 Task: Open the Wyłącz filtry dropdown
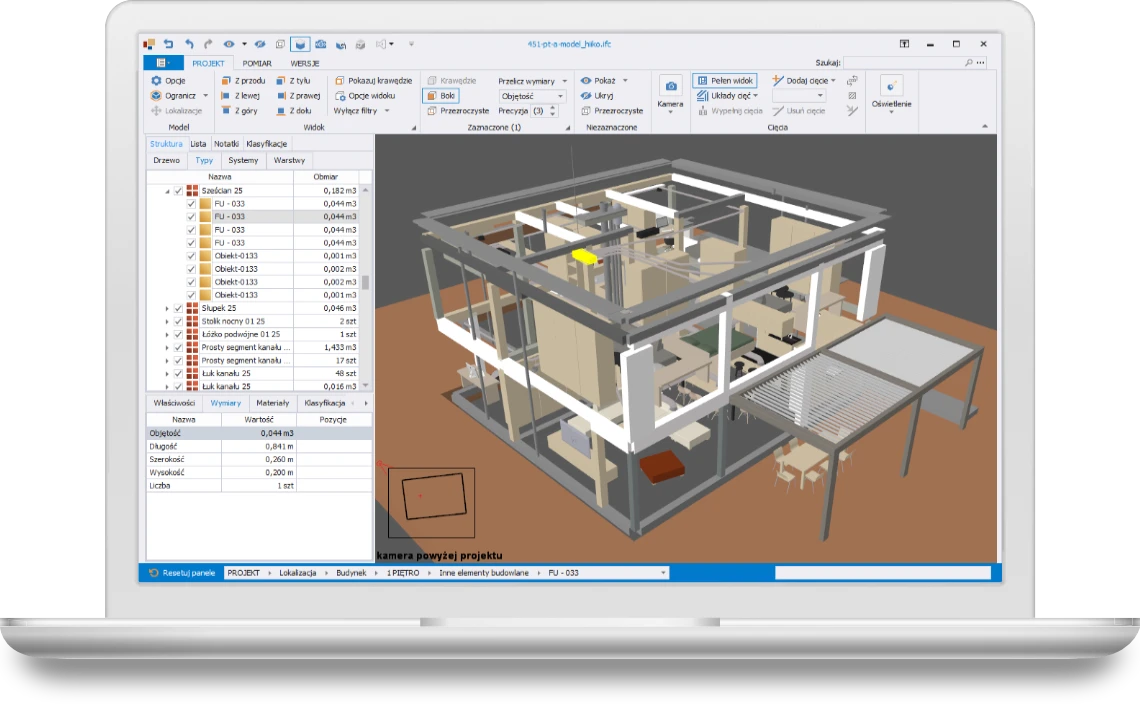pyautogui.click(x=387, y=110)
